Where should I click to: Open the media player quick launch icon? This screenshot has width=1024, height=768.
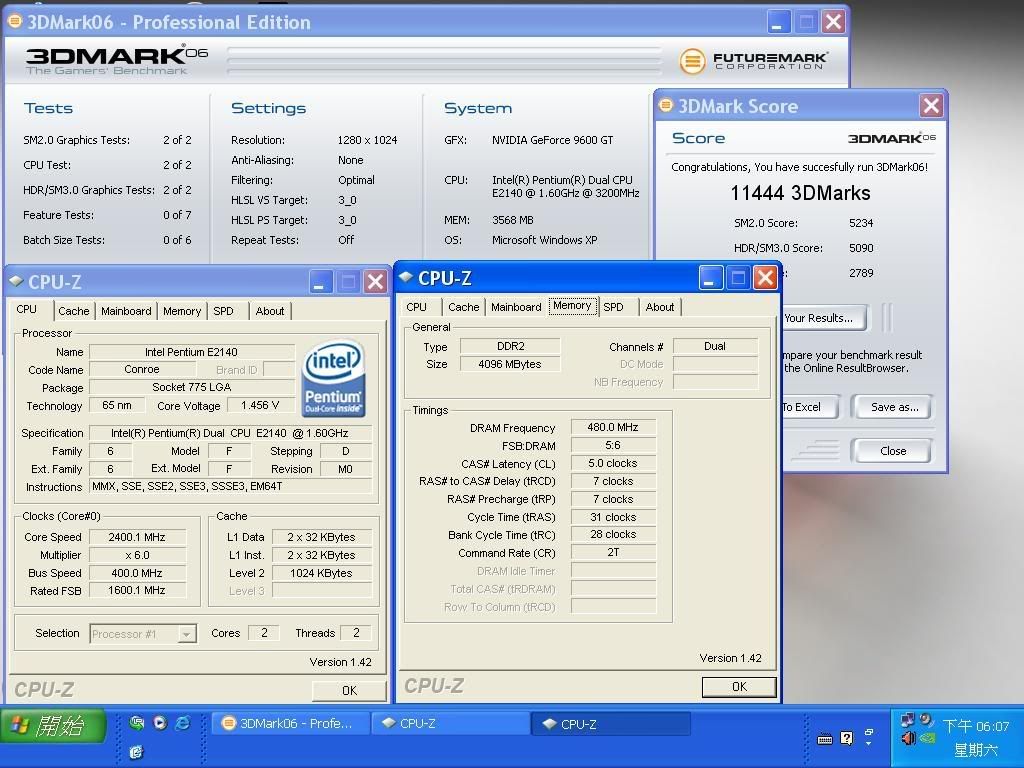[x=160, y=722]
